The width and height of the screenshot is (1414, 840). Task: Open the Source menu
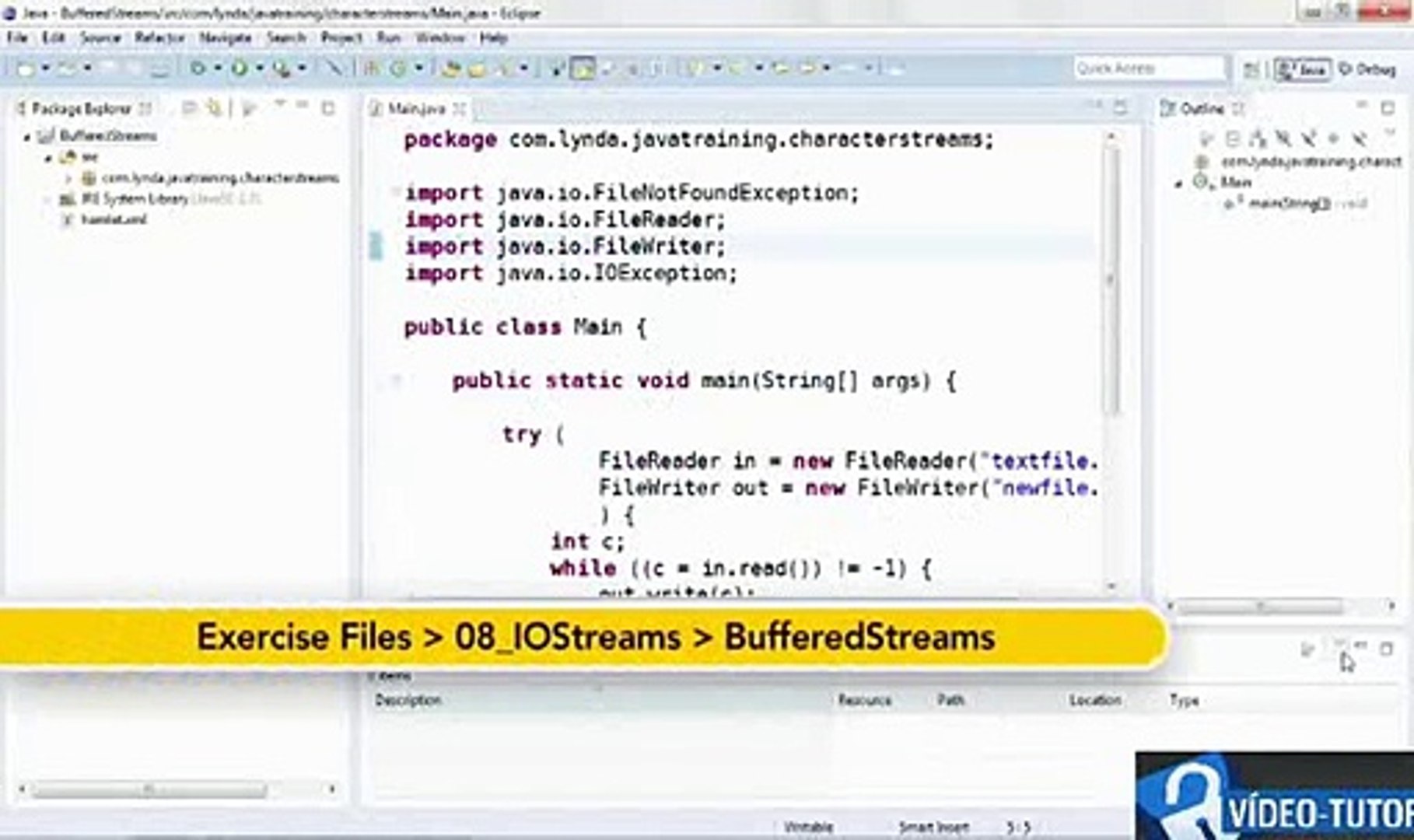pos(101,37)
